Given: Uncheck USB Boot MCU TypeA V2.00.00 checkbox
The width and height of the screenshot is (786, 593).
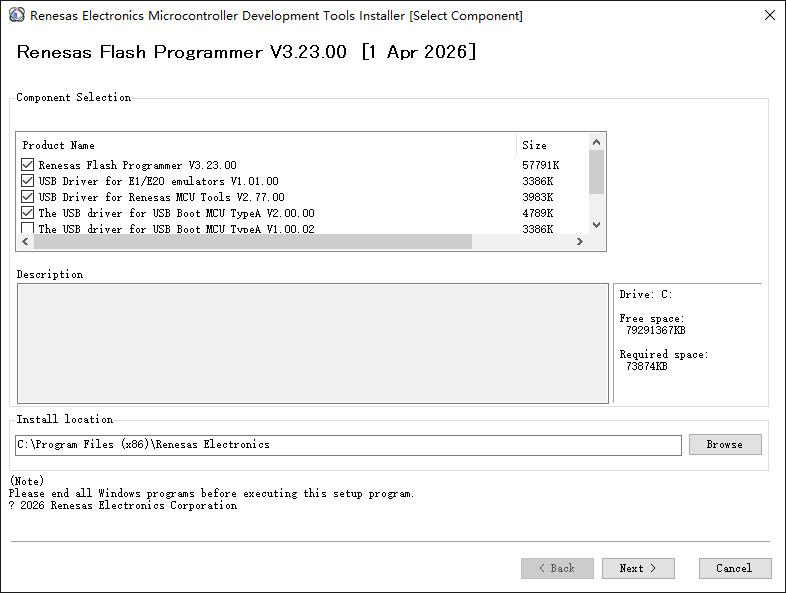Looking at the screenshot, I should pyautogui.click(x=28, y=213).
